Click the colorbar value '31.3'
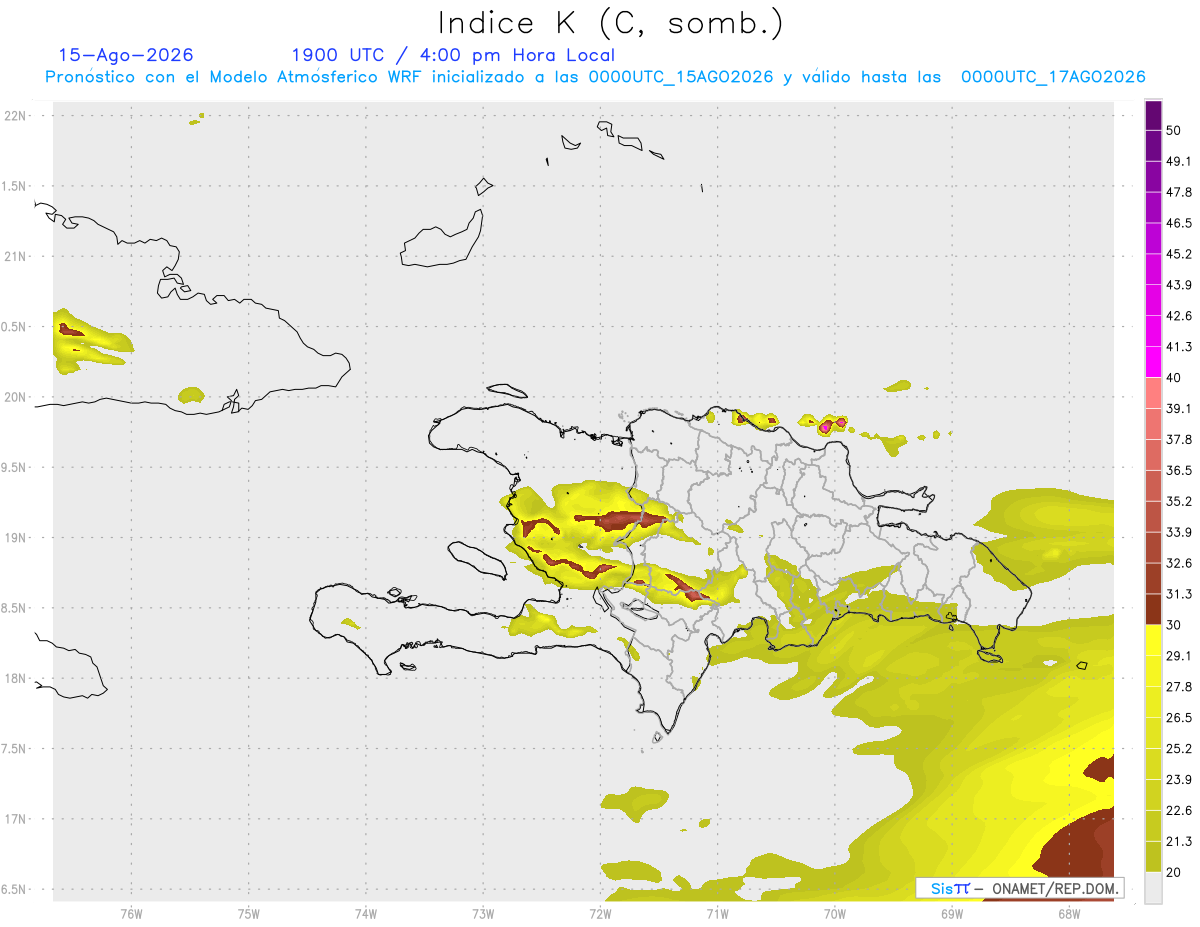This screenshot has height=927, width=1200. (1179, 594)
